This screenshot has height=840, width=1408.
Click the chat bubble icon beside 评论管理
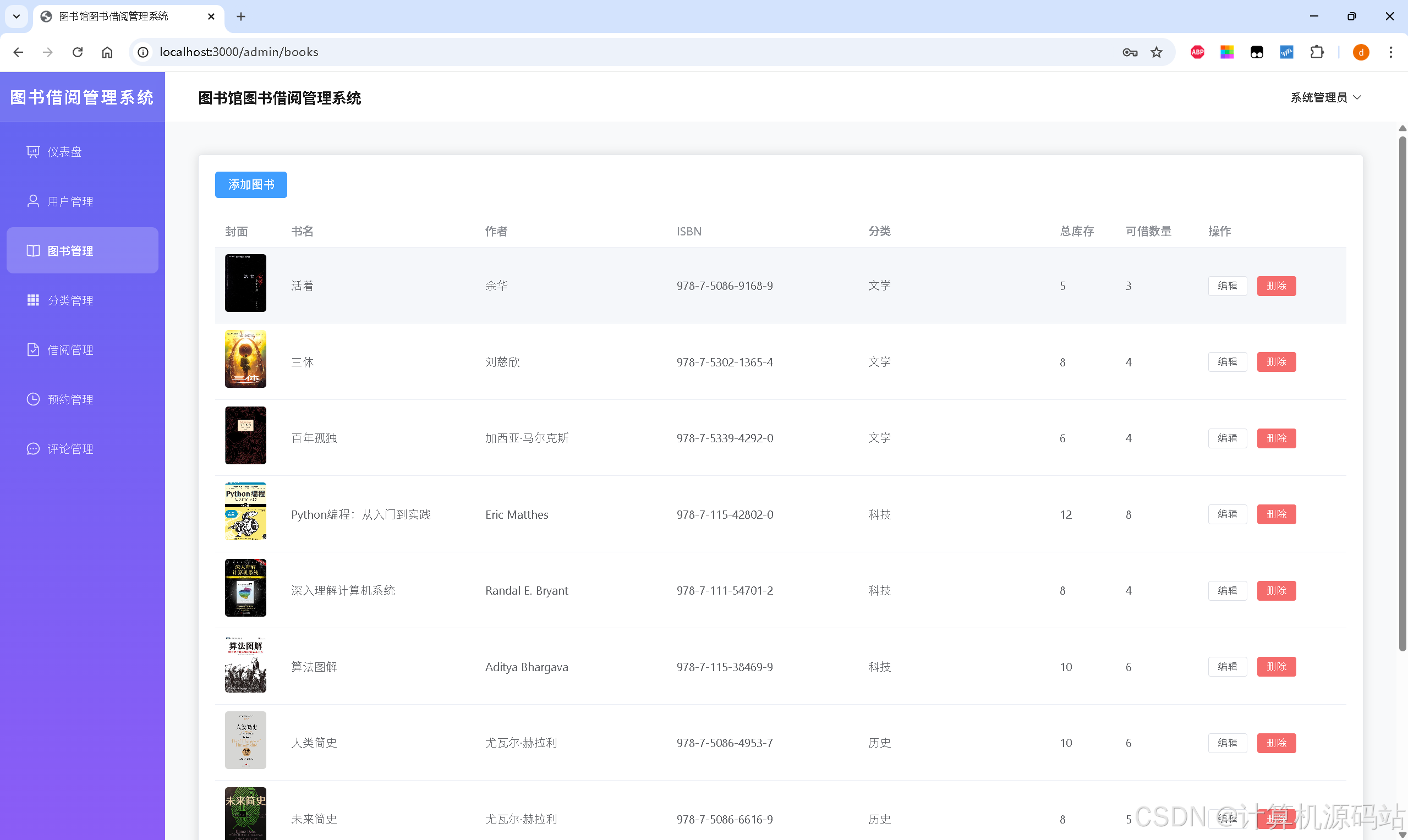[x=33, y=449]
